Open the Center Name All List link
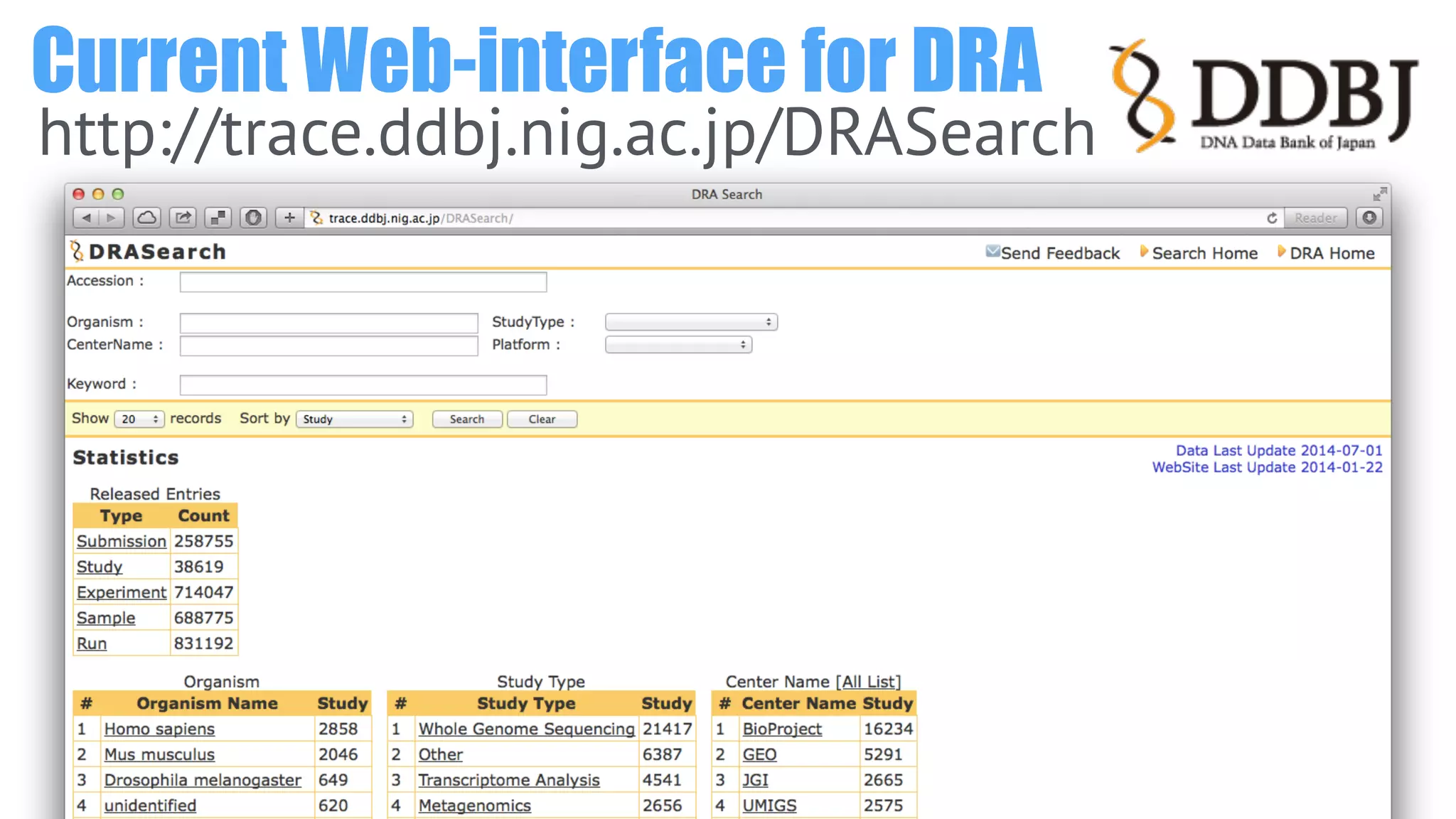Screen dimensions: 1456x819 (x=869, y=682)
